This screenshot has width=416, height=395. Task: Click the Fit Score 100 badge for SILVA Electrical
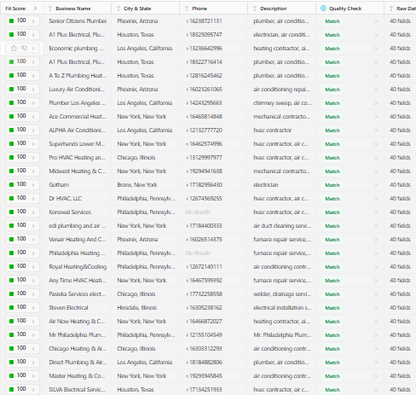point(22,389)
